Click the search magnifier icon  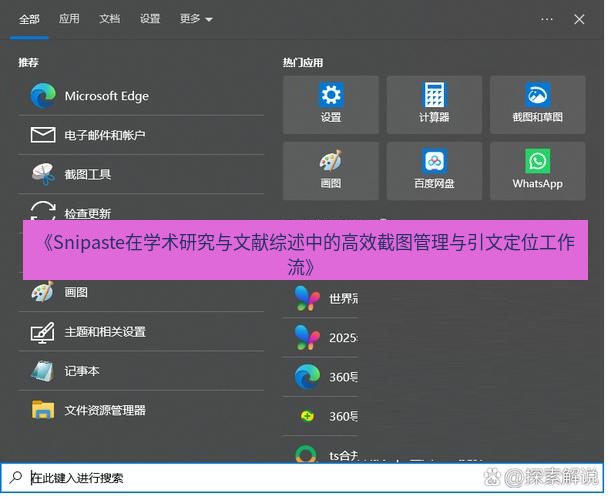click(16, 477)
